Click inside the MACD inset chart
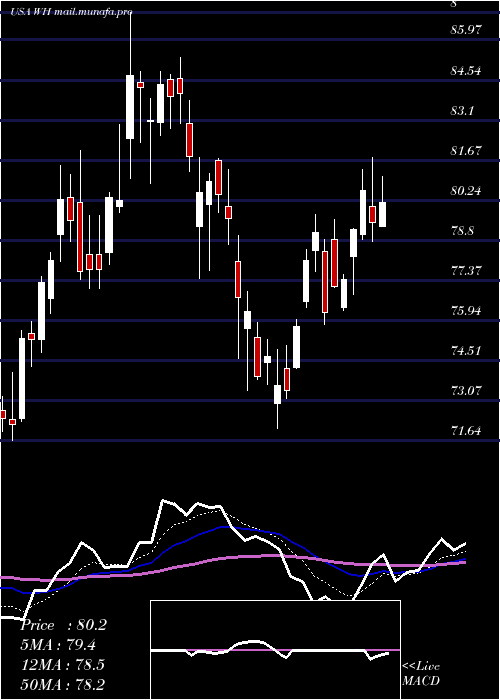The image size is (500, 700). (x=275, y=650)
